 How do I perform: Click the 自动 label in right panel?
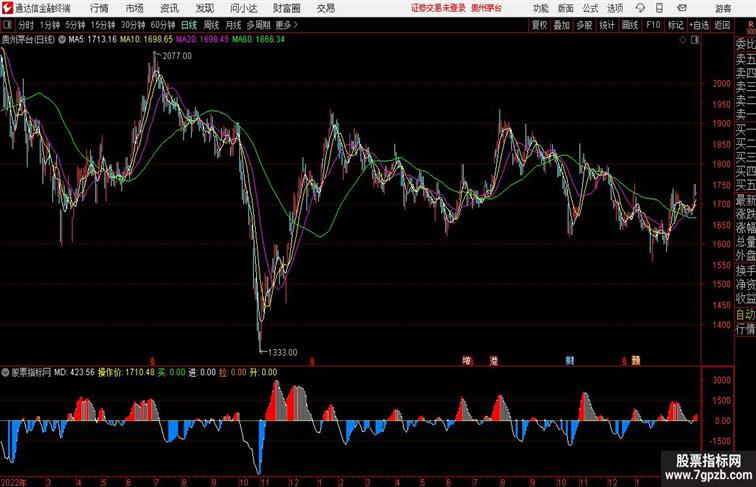[745, 315]
